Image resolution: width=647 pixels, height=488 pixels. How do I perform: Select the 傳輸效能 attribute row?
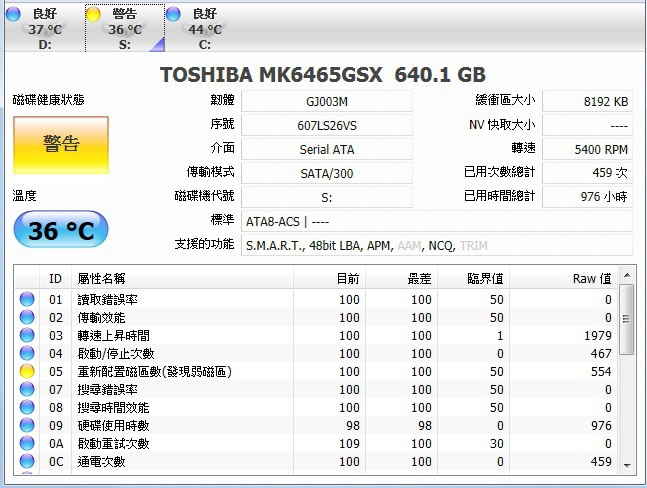pyautogui.click(x=316, y=317)
